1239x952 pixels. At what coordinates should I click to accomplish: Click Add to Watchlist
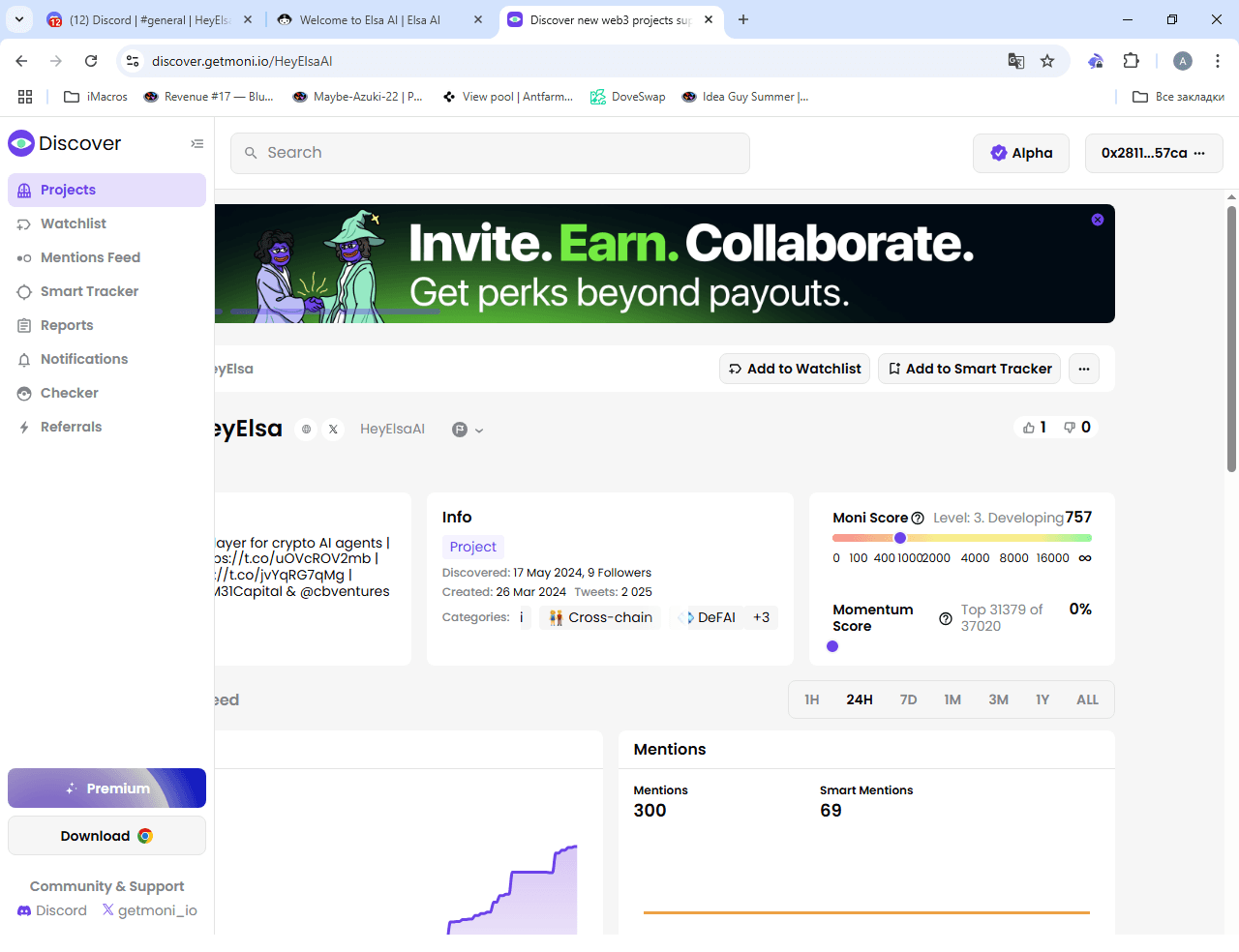(795, 369)
